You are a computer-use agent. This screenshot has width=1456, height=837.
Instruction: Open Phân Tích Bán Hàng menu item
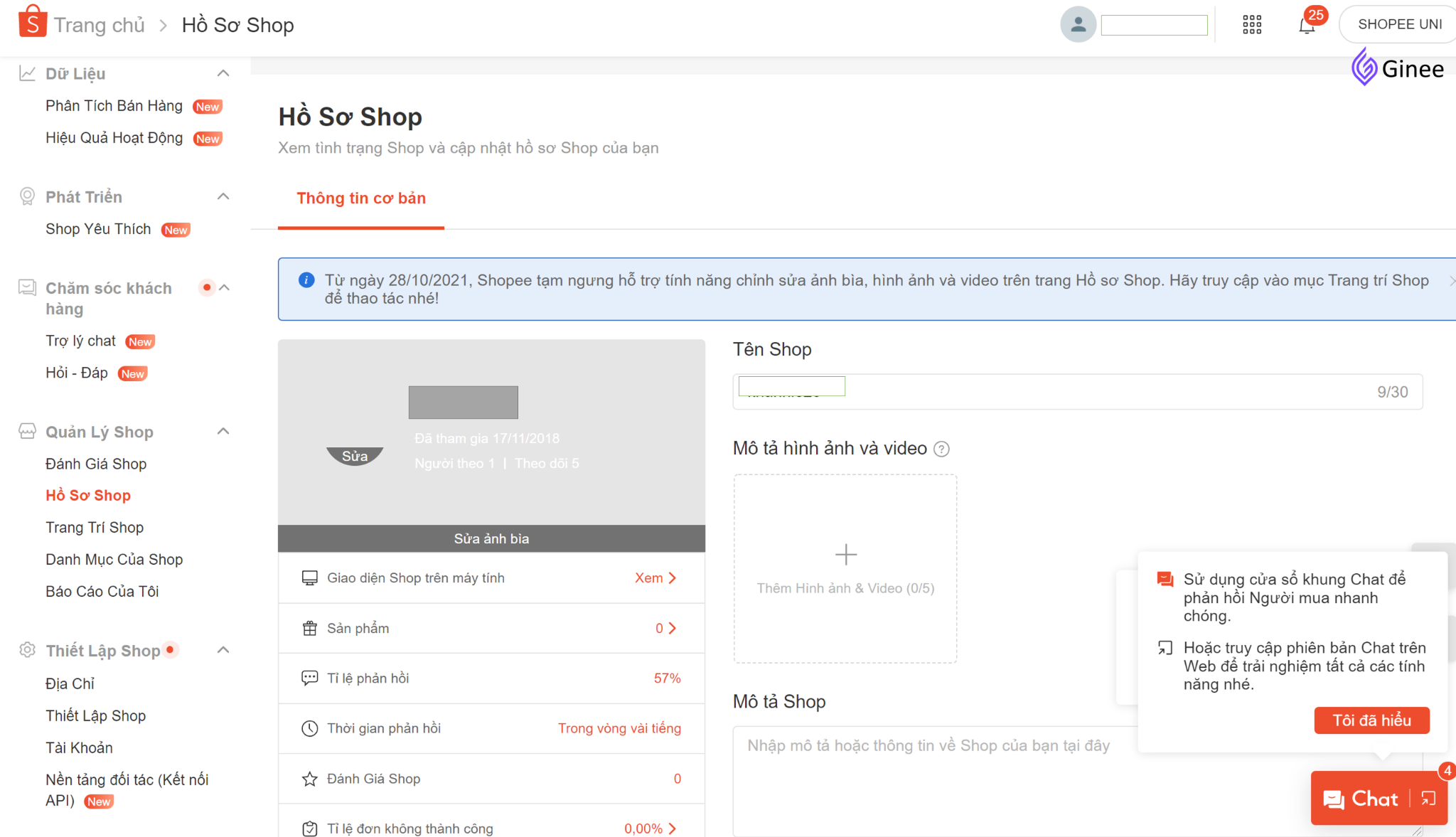pos(114,106)
